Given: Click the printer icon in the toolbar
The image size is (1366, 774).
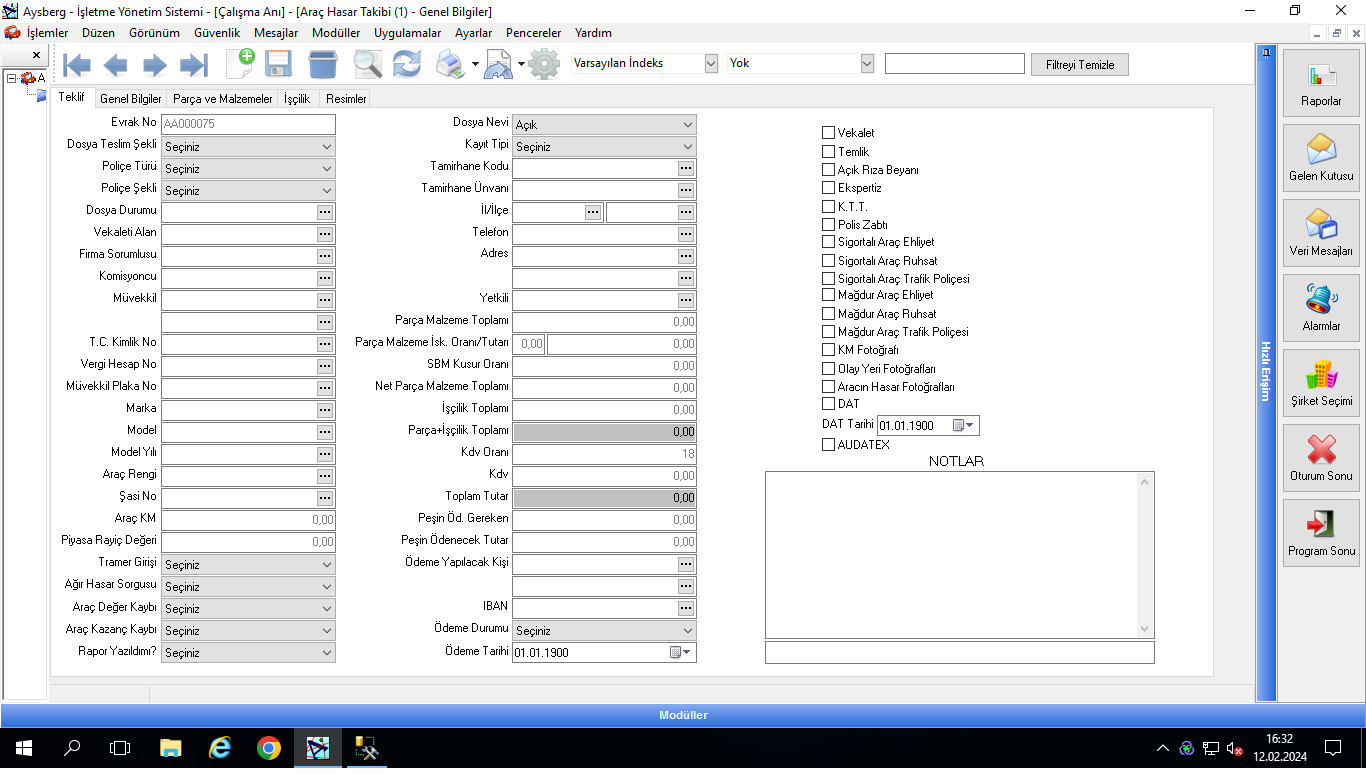Looking at the screenshot, I should 450,65.
